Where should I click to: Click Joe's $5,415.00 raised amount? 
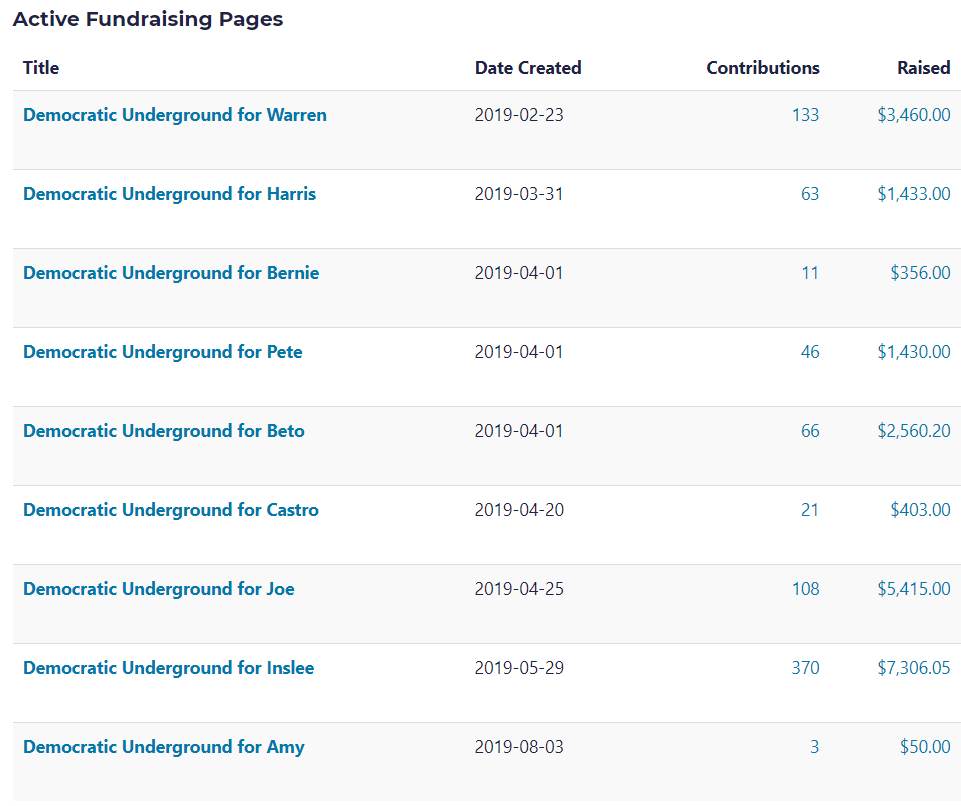[x=914, y=589]
